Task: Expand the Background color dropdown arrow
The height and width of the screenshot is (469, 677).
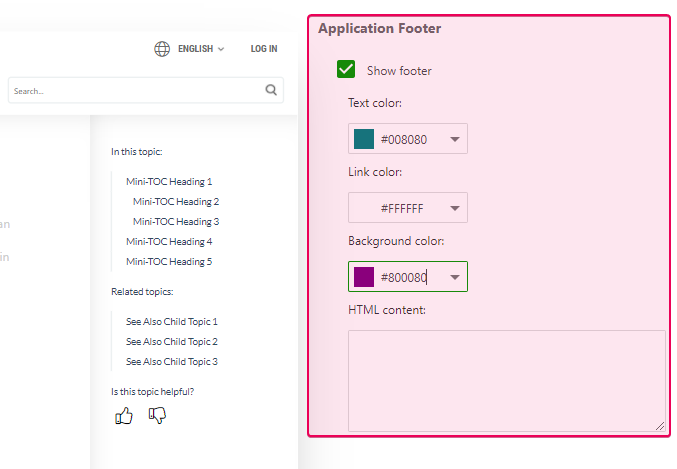Action: (455, 277)
